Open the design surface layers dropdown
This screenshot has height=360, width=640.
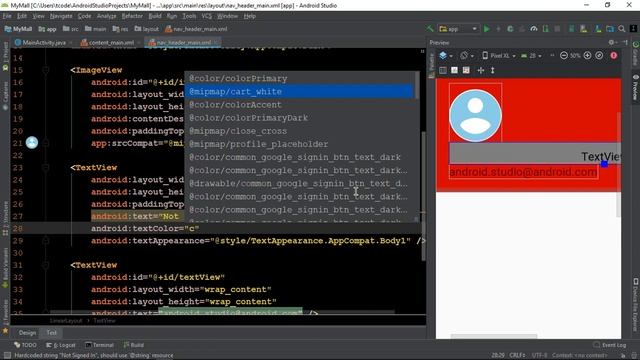446,56
